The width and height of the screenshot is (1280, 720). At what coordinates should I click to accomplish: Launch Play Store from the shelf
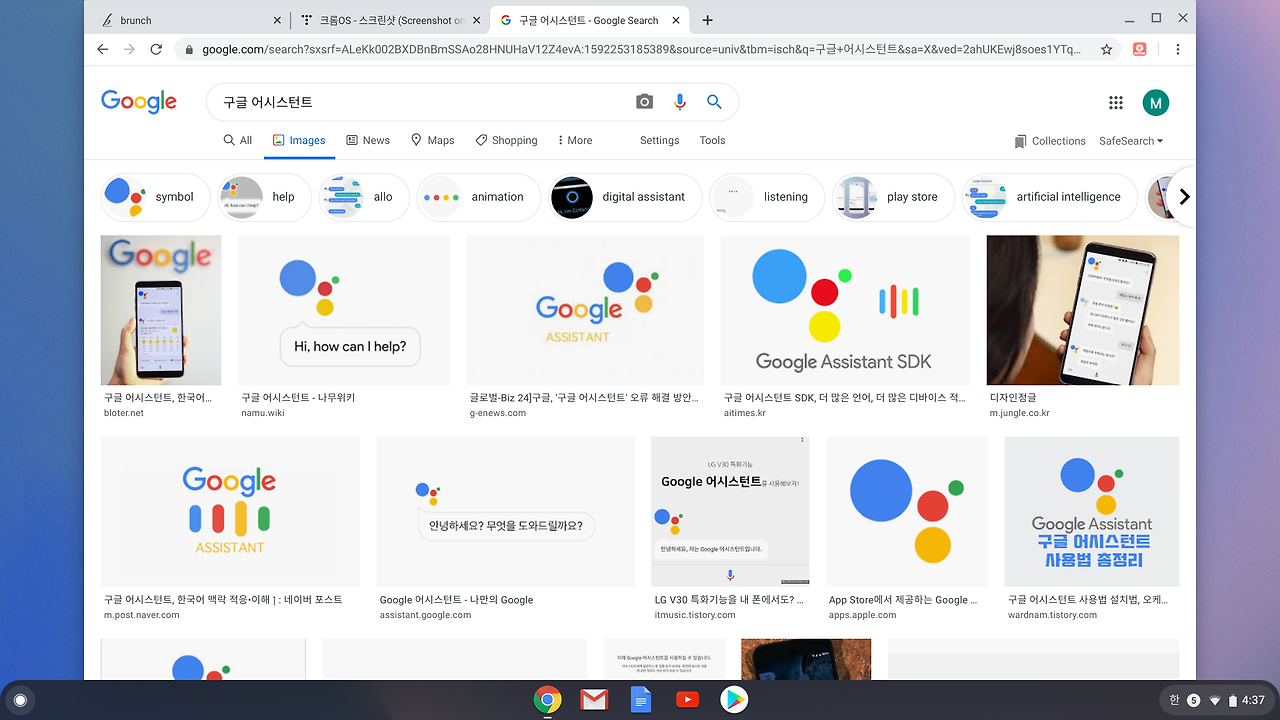[734, 700]
